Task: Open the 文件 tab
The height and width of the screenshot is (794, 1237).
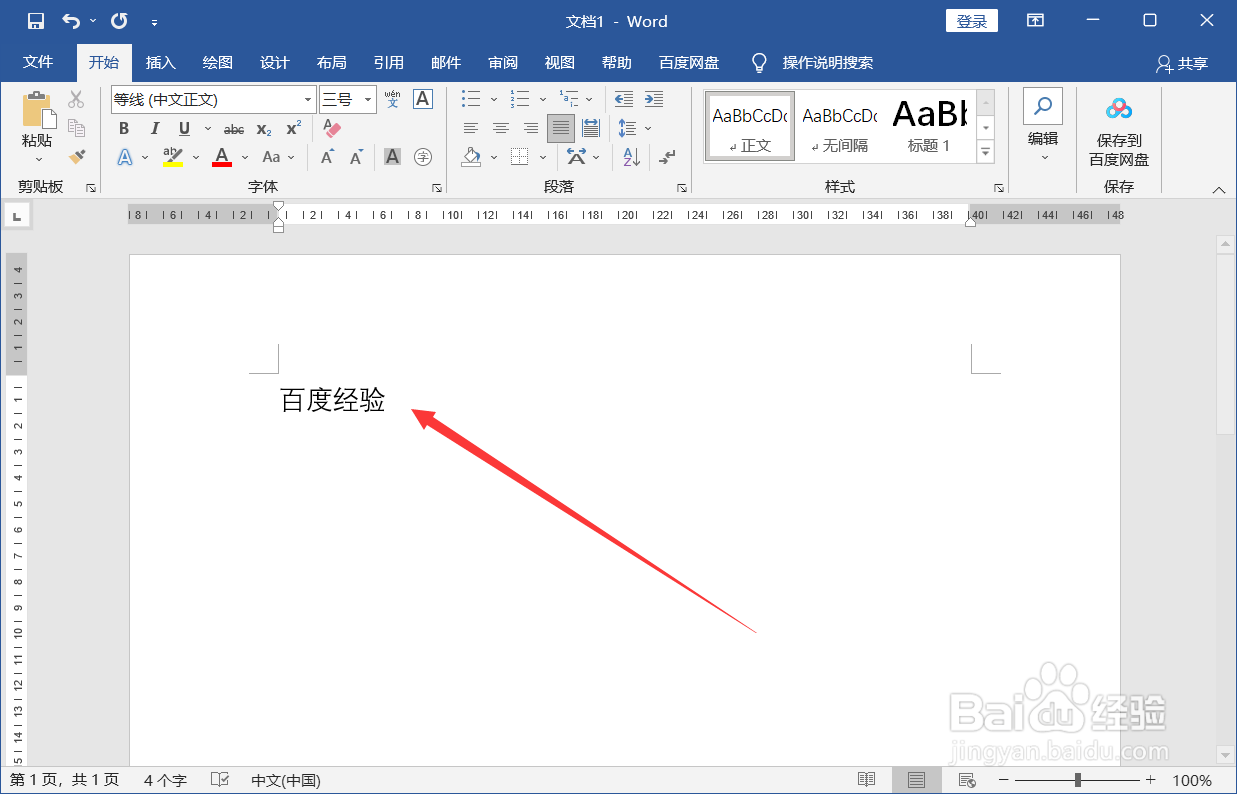Action: pyautogui.click(x=38, y=62)
